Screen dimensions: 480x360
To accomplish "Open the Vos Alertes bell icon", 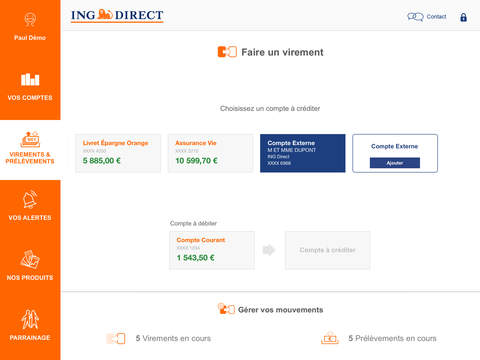I will 30,199.
